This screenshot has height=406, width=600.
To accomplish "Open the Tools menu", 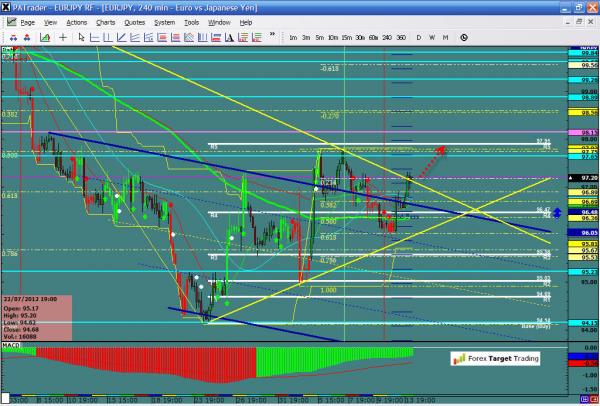I will 191,22.
